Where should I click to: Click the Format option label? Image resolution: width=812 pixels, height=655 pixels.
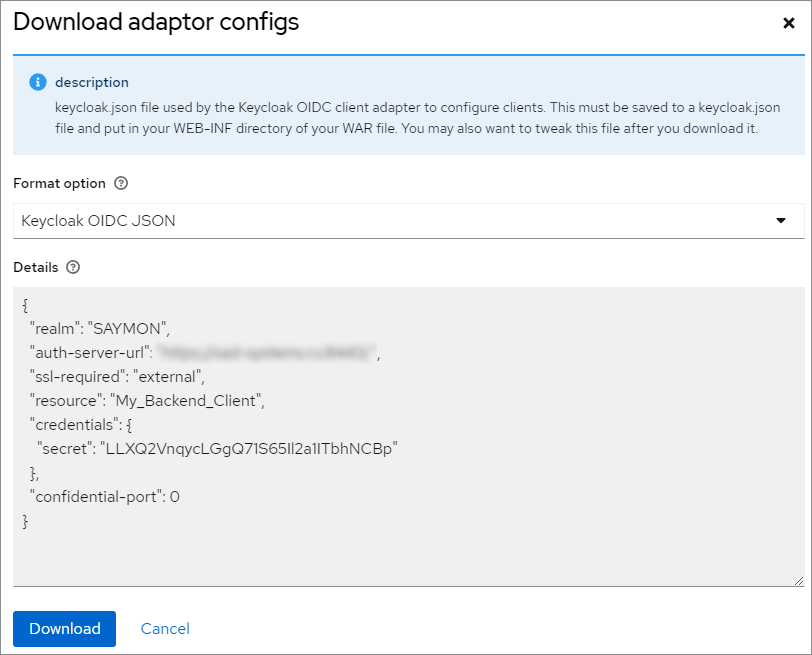(x=59, y=183)
